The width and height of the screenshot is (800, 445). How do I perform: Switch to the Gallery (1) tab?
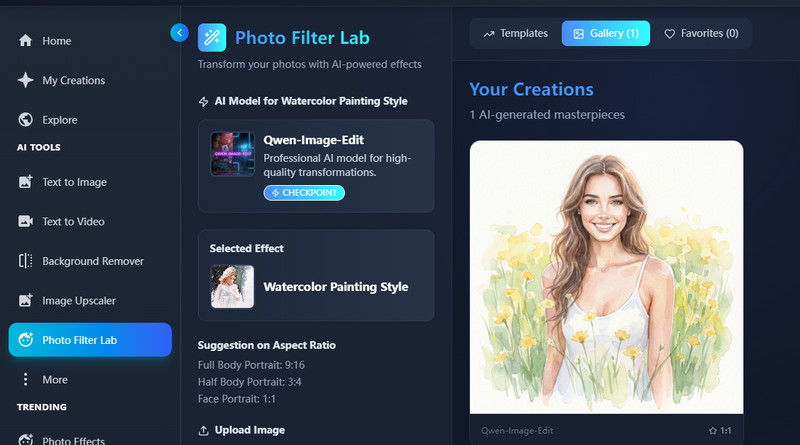(x=605, y=34)
